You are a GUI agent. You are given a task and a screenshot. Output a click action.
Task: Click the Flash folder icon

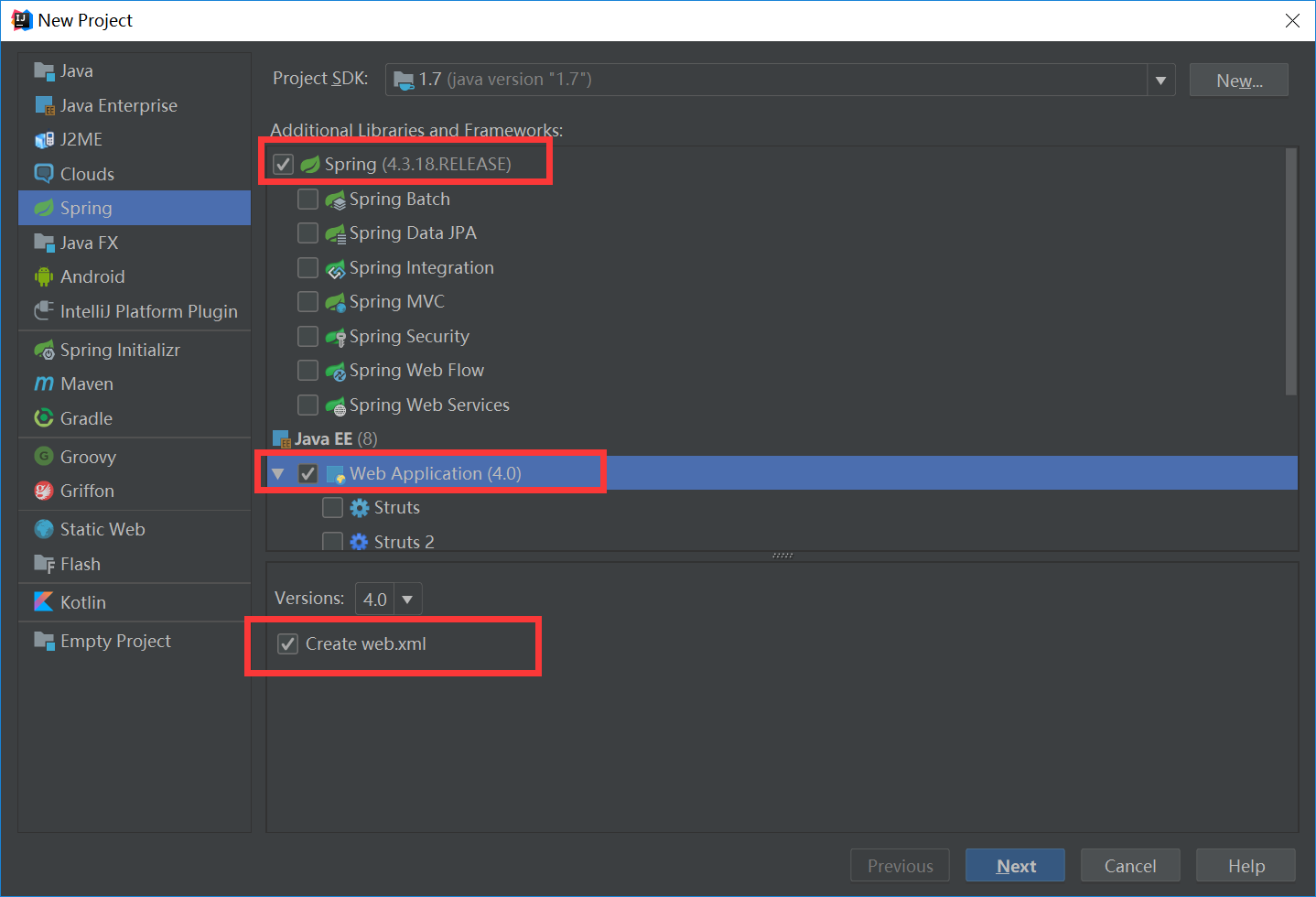point(44,565)
